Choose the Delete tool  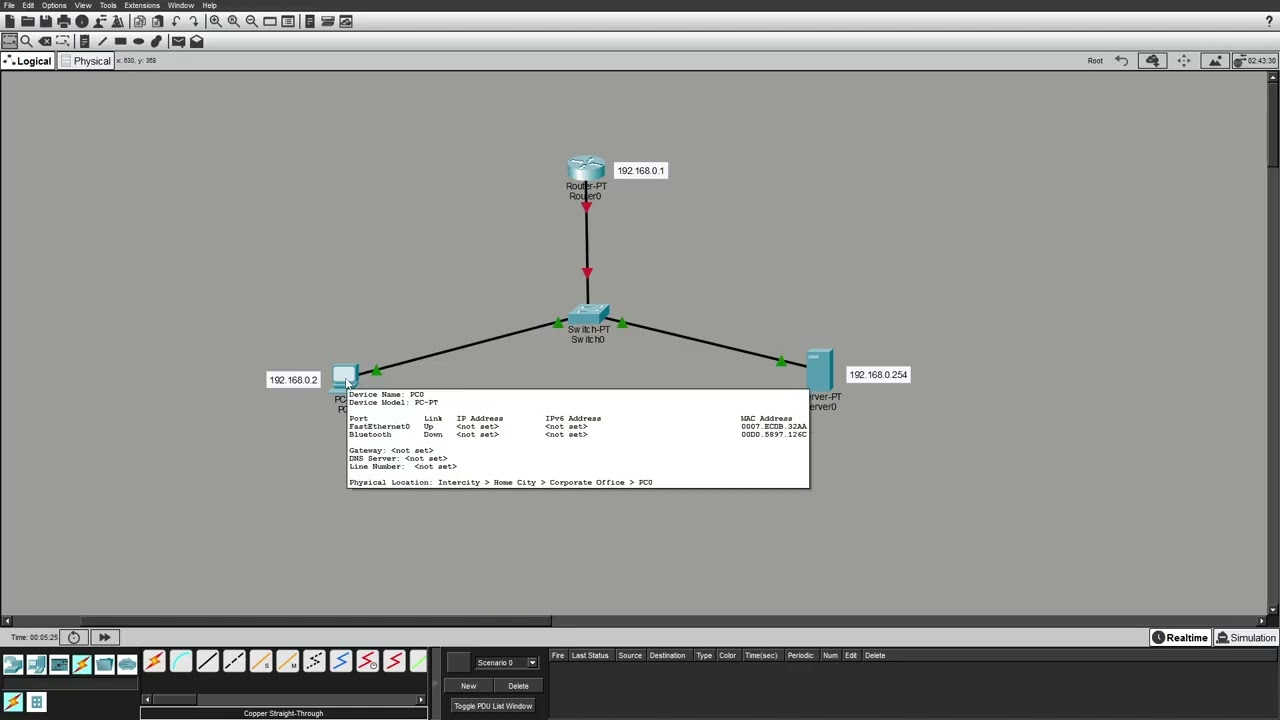45,41
